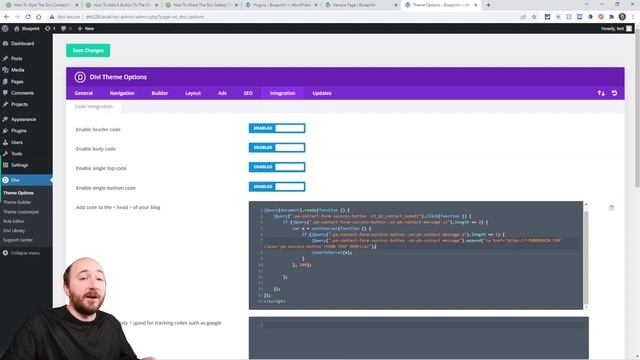Click the browser reload icon
Viewport: 640px width, 360px height.
point(28,17)
